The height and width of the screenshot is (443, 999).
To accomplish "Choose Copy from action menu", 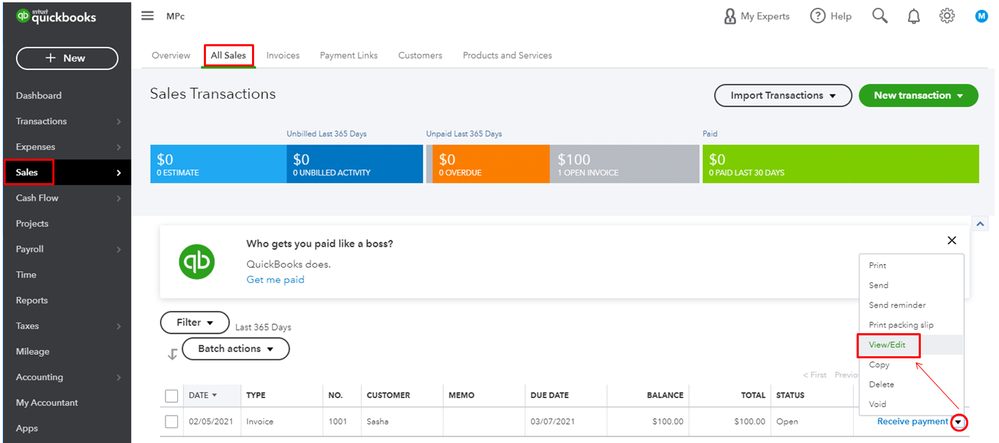I will pos(911,365).
